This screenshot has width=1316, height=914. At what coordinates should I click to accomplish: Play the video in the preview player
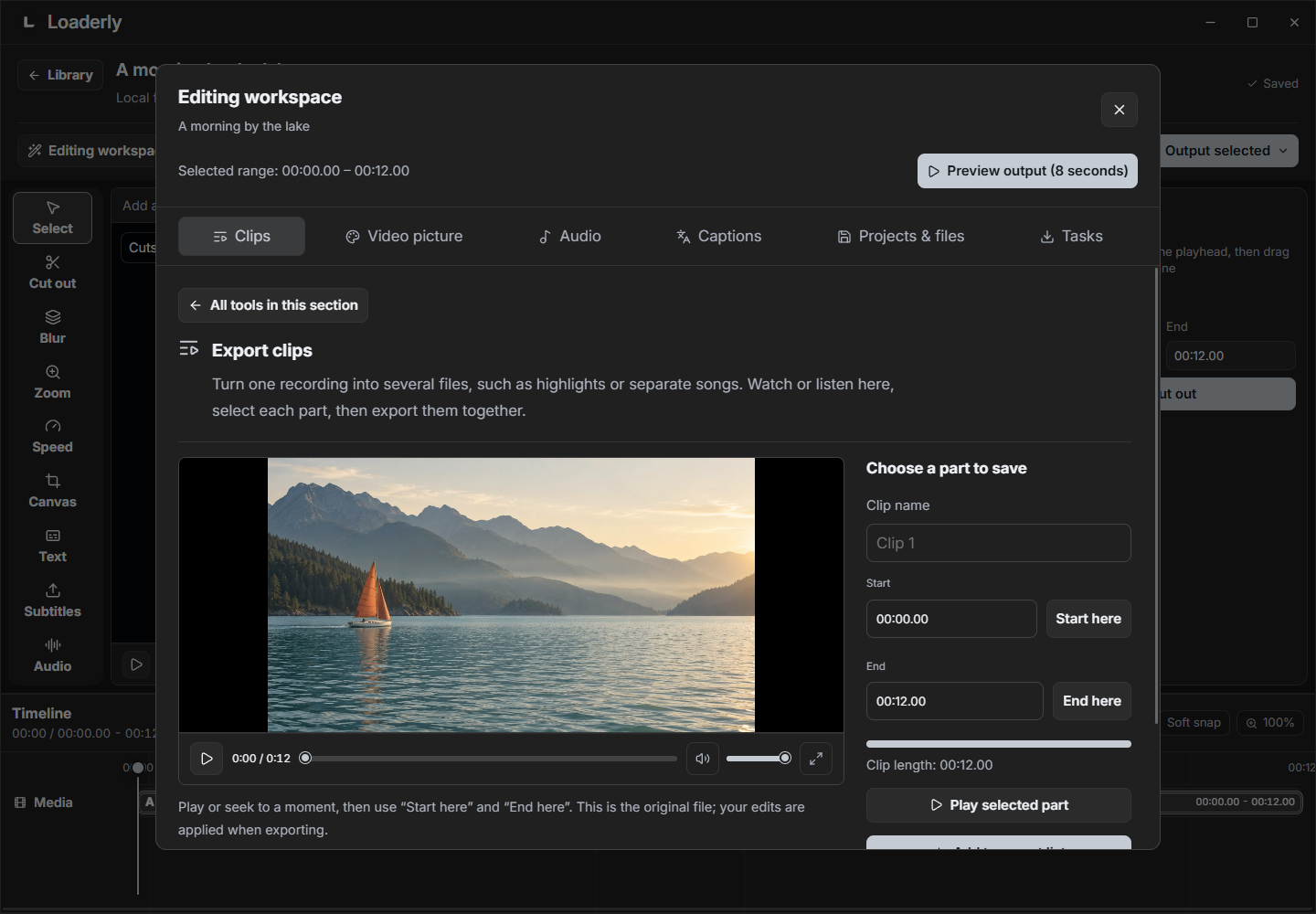pos(207,759)
